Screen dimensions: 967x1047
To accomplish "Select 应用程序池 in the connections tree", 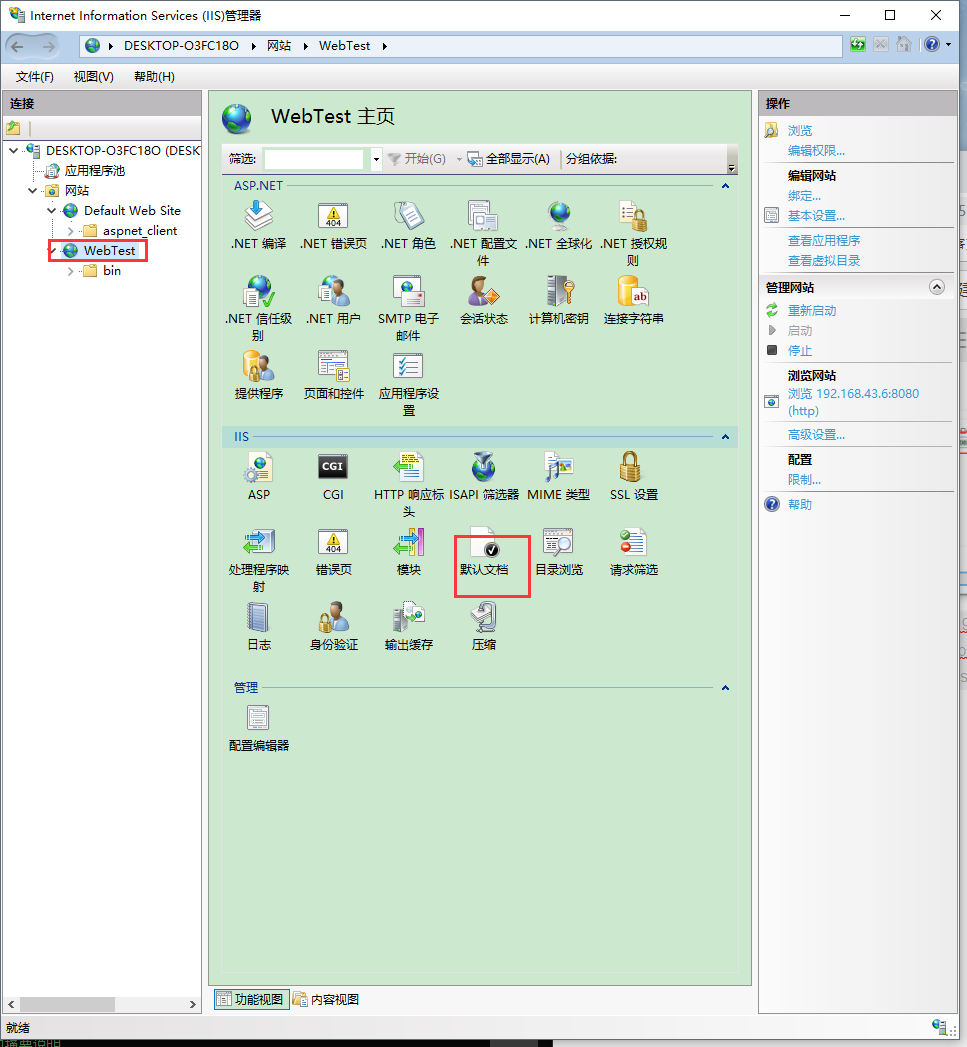I will [94, 171].
